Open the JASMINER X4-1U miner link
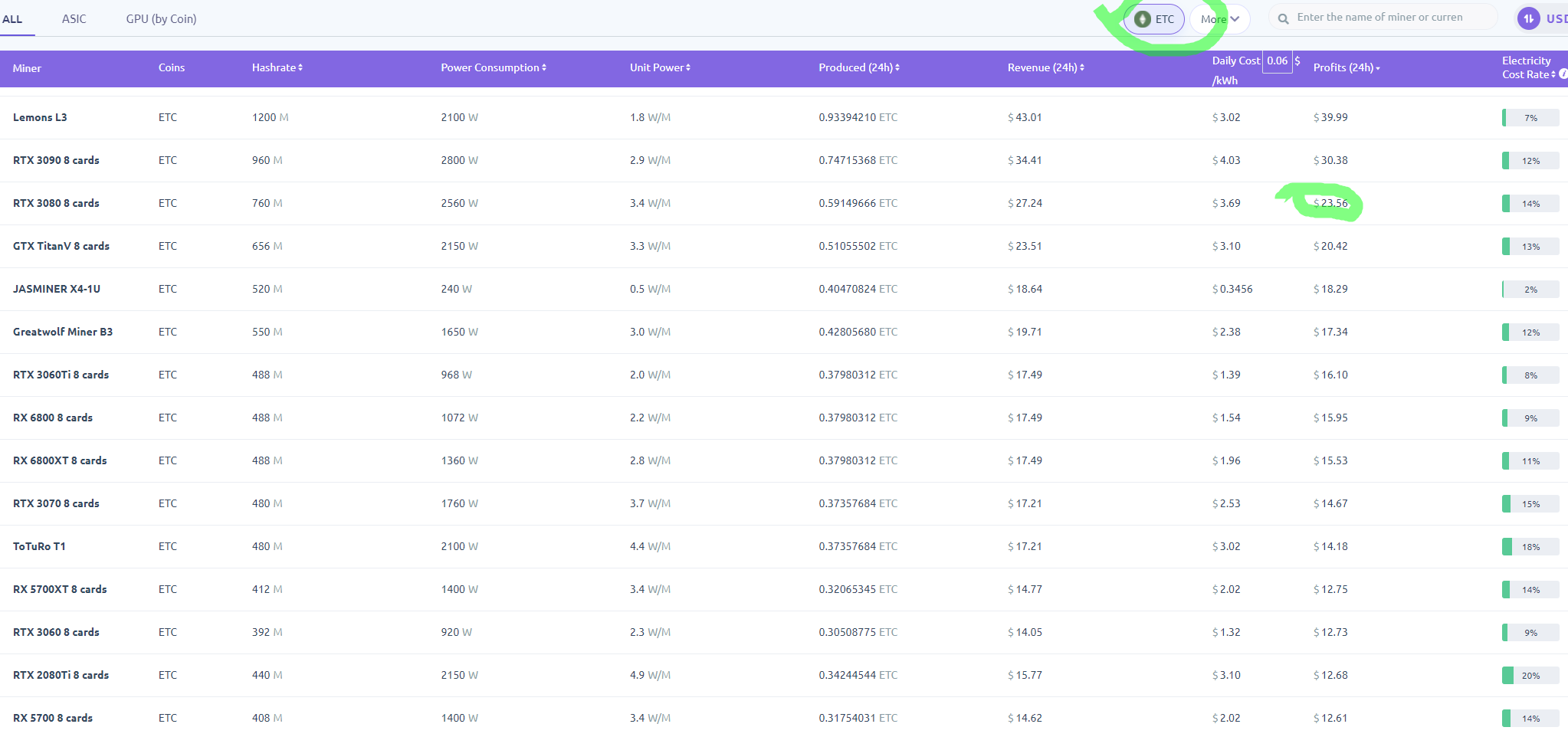The height and width of the screenshot is (737, 1568). coord(57,289)
